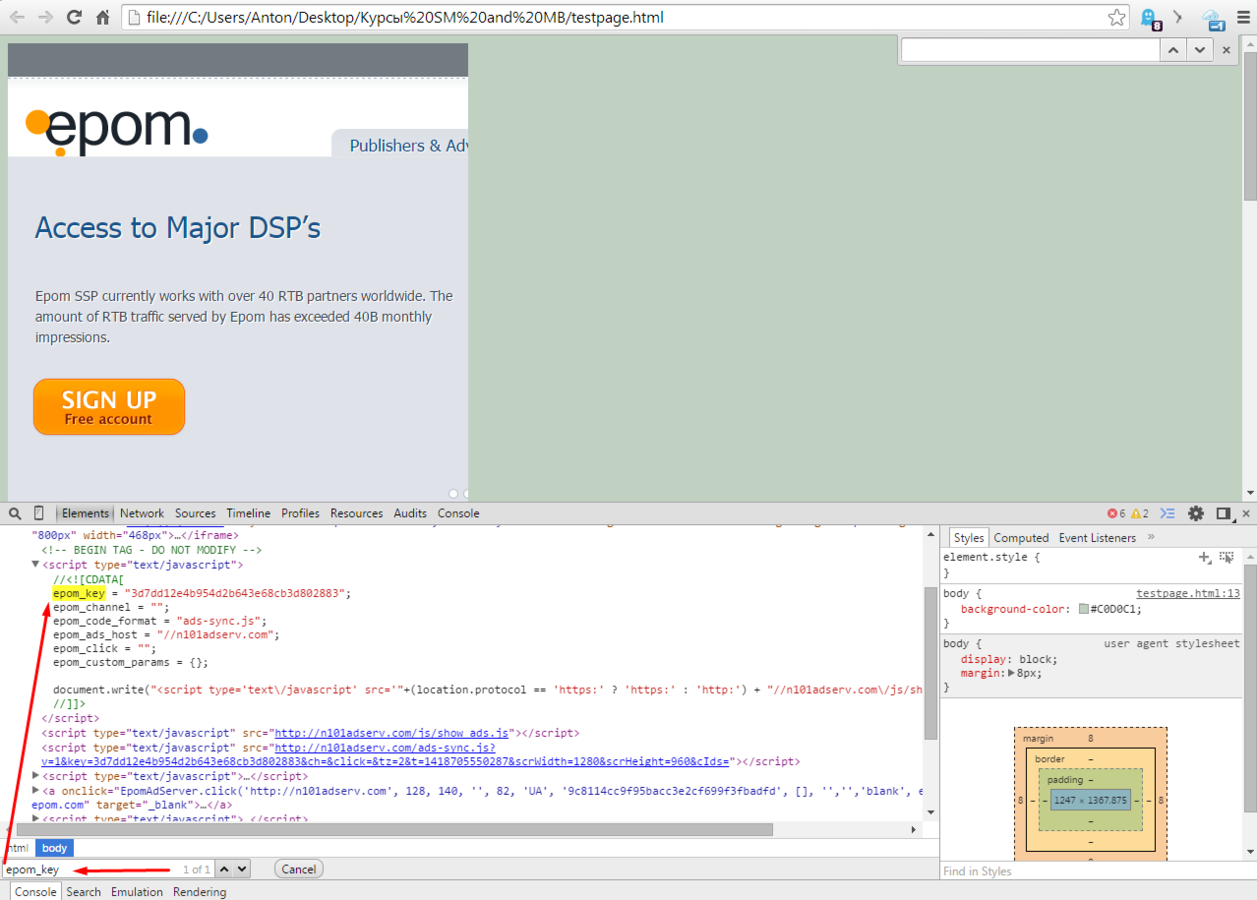
Task: Open the drawer Emulation tab
Action: click(137, 892)
